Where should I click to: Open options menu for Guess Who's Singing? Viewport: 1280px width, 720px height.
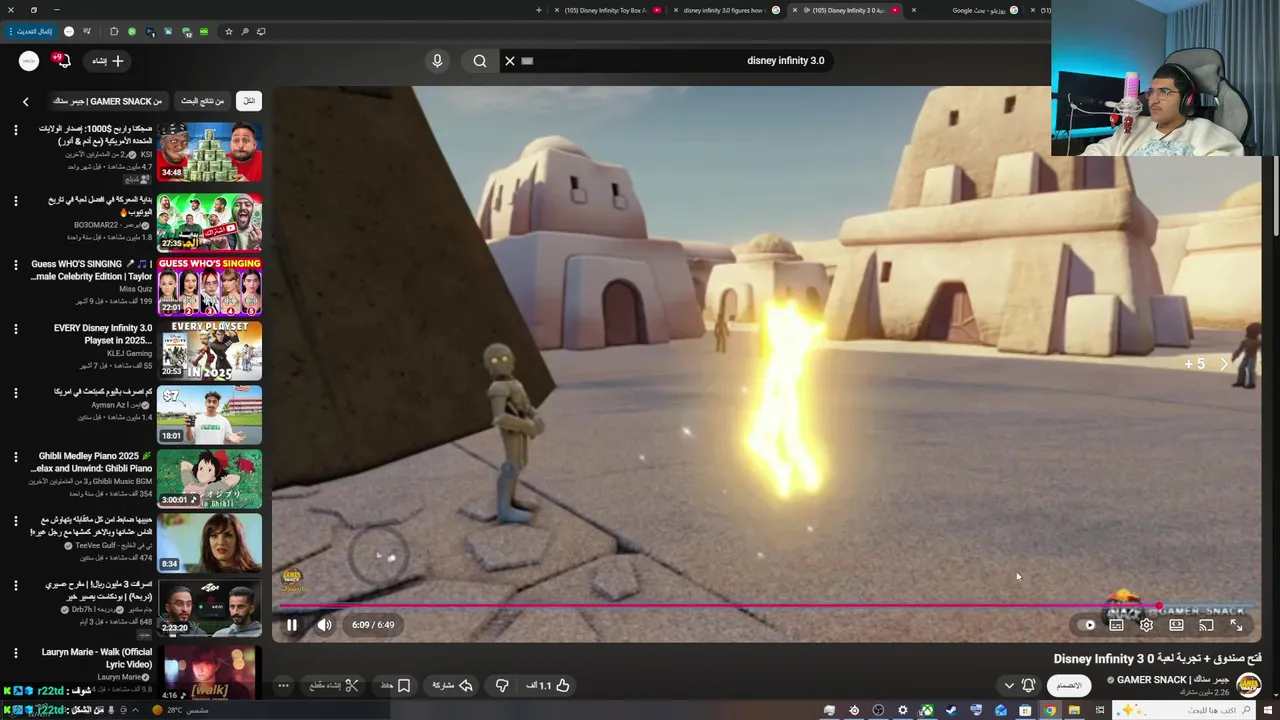click(x=15, y=265)
